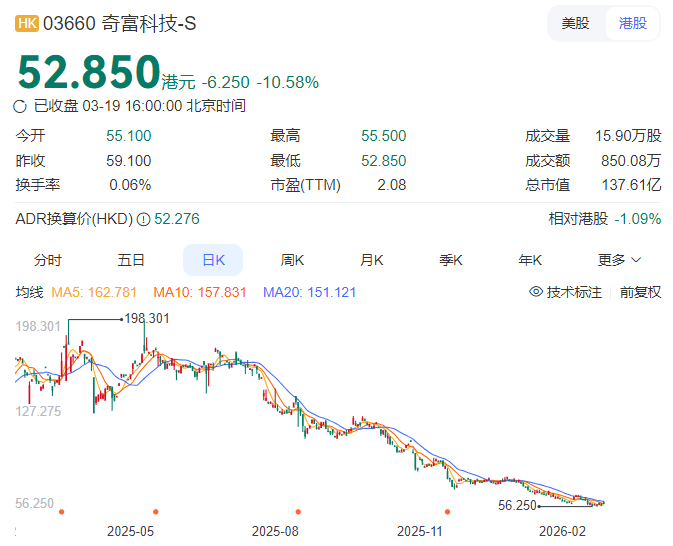Open the 前复权 adjustment selector
Screen dimensions: 673x546
click(640, 292)
